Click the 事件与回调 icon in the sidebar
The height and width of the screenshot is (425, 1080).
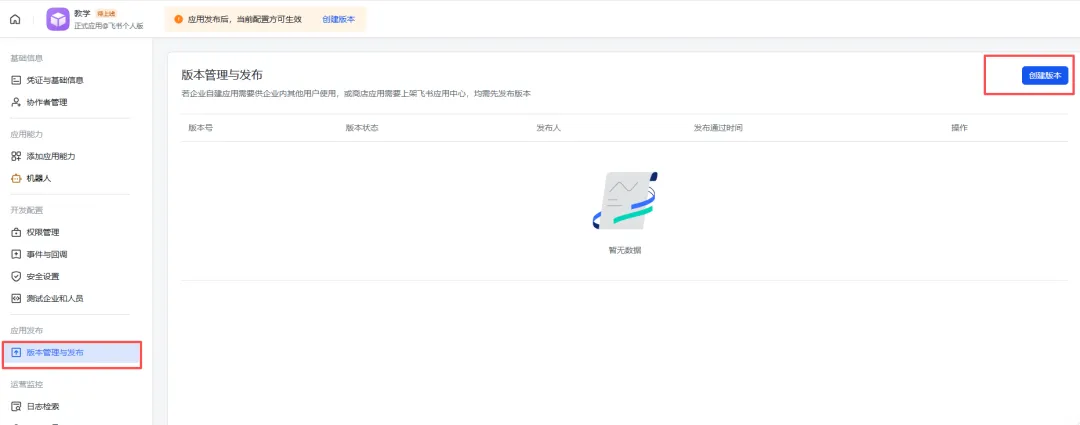click(x=17, y=254)
